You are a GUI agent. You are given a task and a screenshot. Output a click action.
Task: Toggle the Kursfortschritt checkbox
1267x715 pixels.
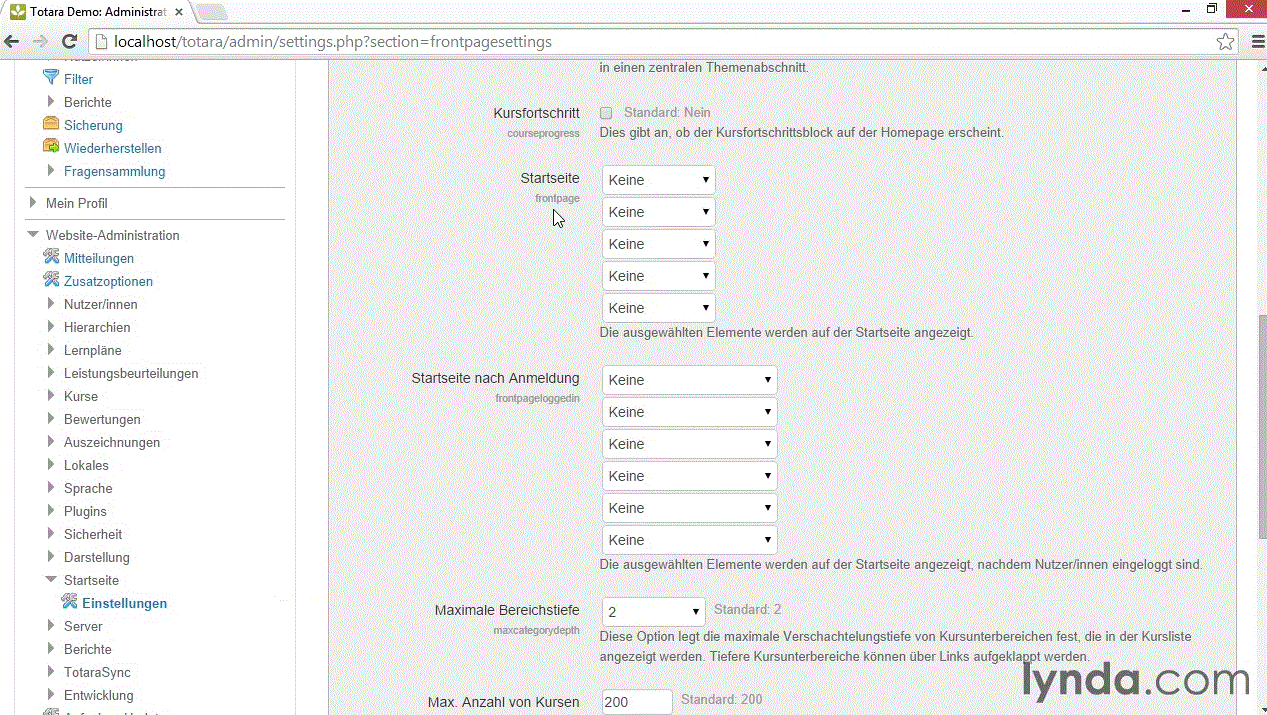(606, 113)
